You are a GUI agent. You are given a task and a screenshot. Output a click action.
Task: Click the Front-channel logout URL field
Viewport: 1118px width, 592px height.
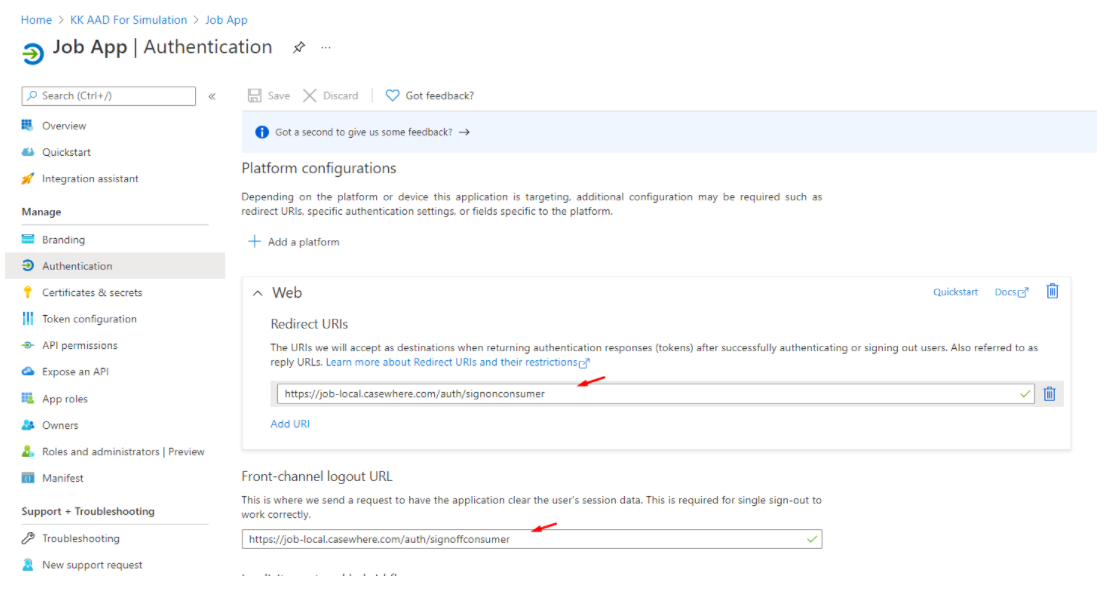[x=532, y=539]
